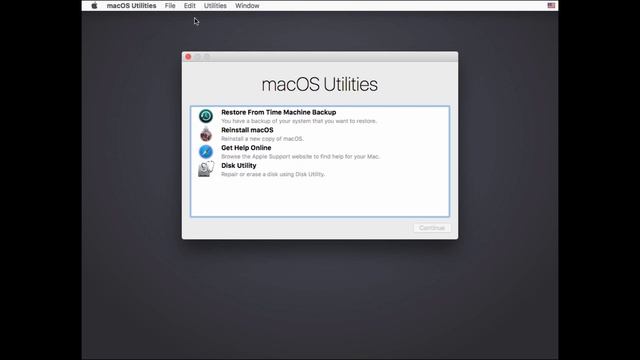Select the Disk Utility option

pyautogui.click(x=239, y=165)
